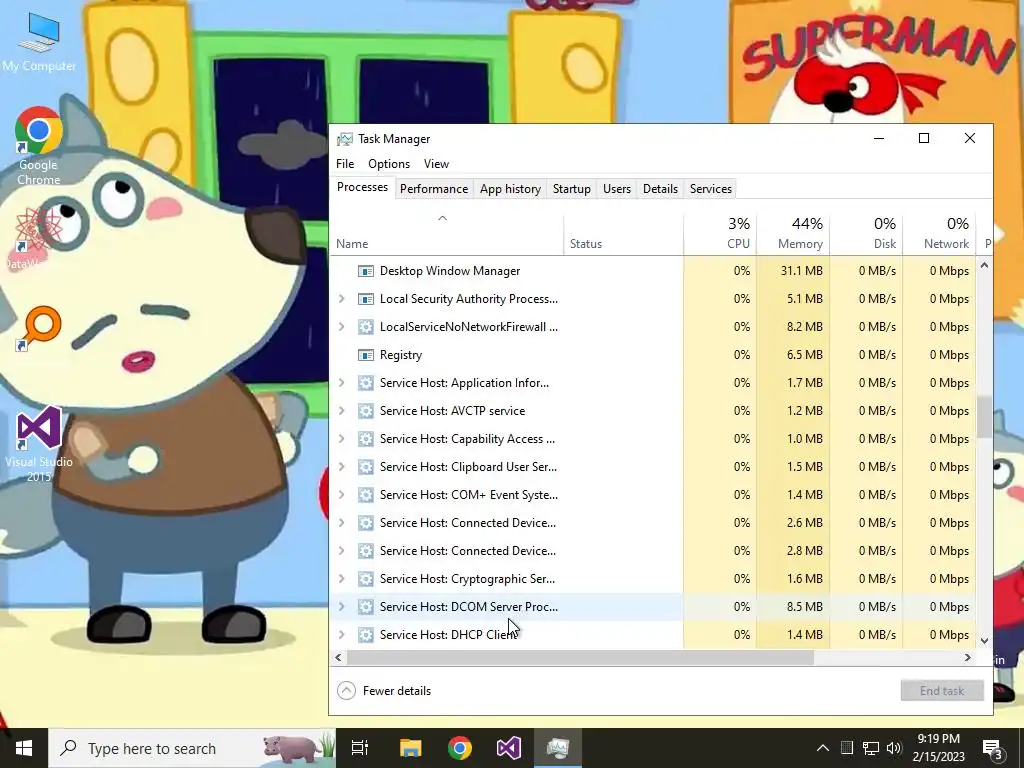Click the horizontal scrollbar thumb
Image resolution: width=1024 pixels, height=768 pixels.
580,658
